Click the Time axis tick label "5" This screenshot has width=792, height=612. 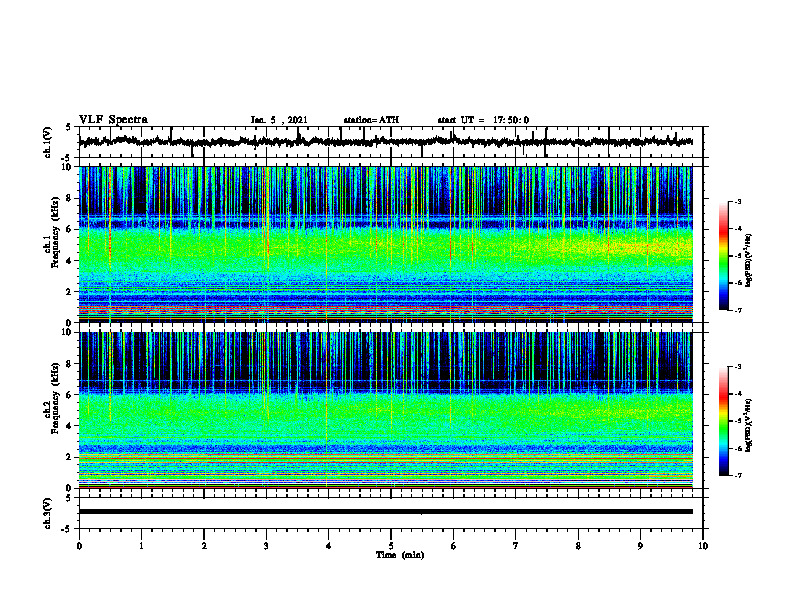(391, 546)
